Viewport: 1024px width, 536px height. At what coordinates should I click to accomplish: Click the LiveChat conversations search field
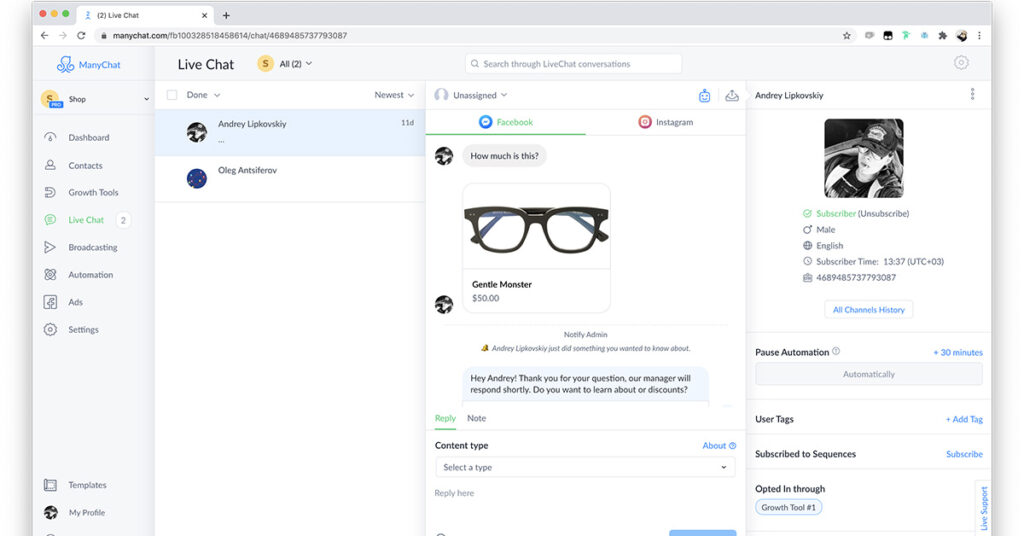coord(573,64)
